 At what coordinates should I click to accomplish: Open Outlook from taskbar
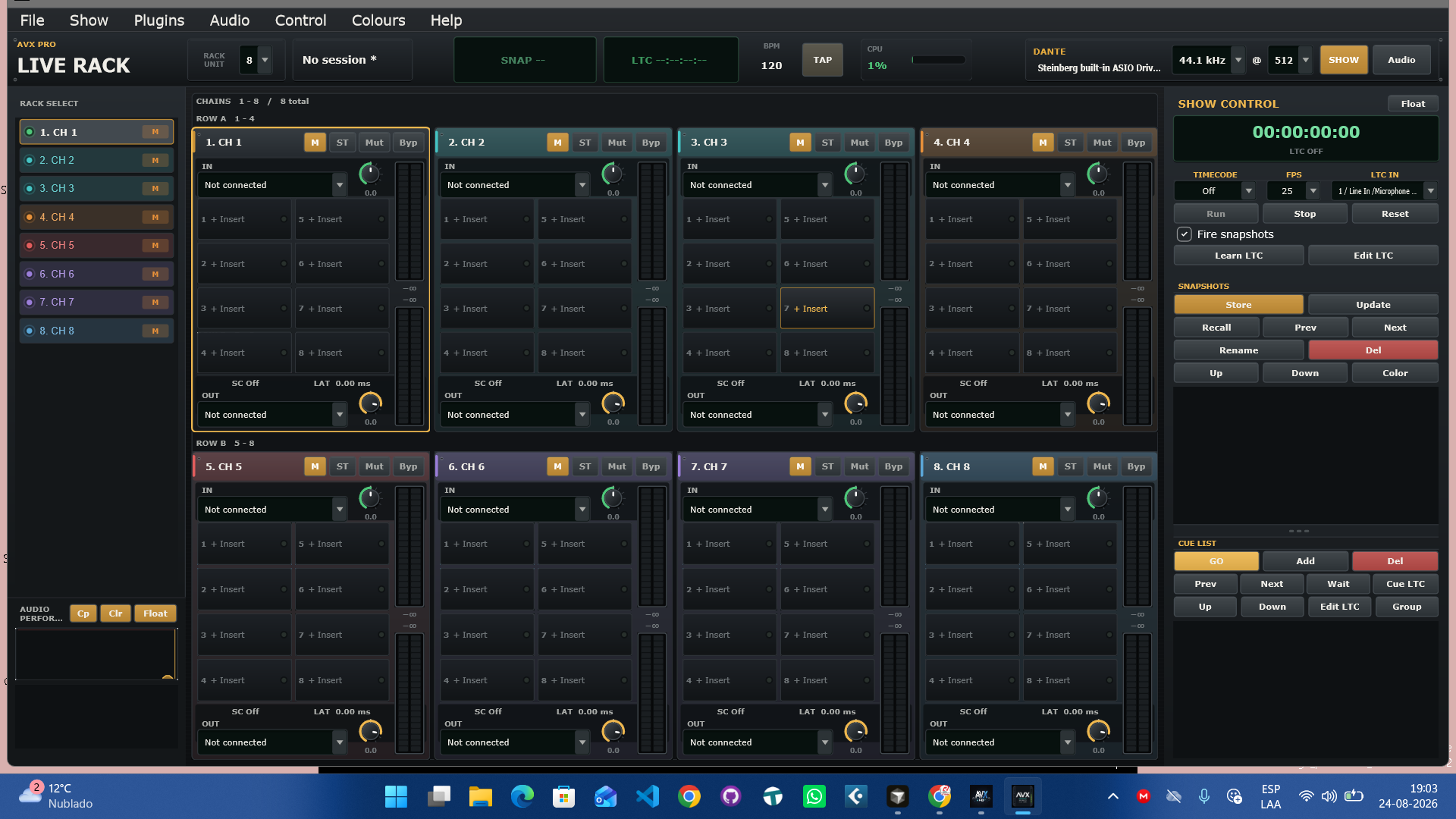(605, 796)
